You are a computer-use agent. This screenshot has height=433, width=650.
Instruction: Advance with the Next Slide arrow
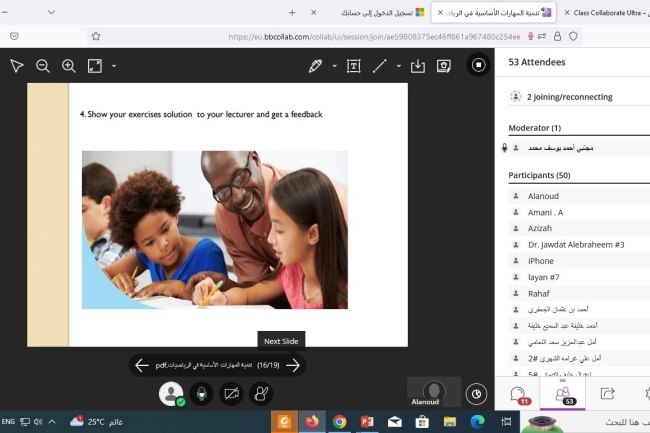coord(293,365)
